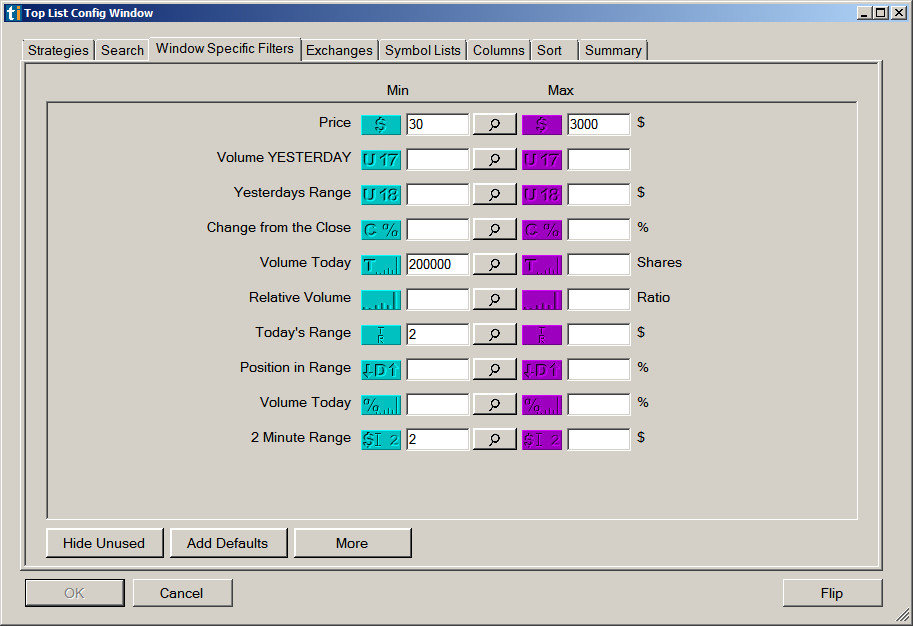Click the purple max Relative Volume icon

pyautogui.click(x=542, y=299)
